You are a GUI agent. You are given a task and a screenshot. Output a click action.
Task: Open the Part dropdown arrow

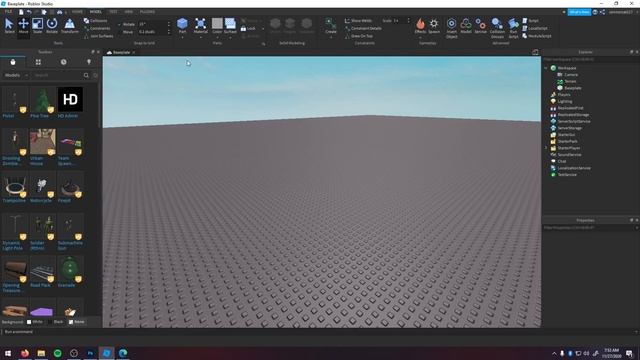tap(182, 37)
